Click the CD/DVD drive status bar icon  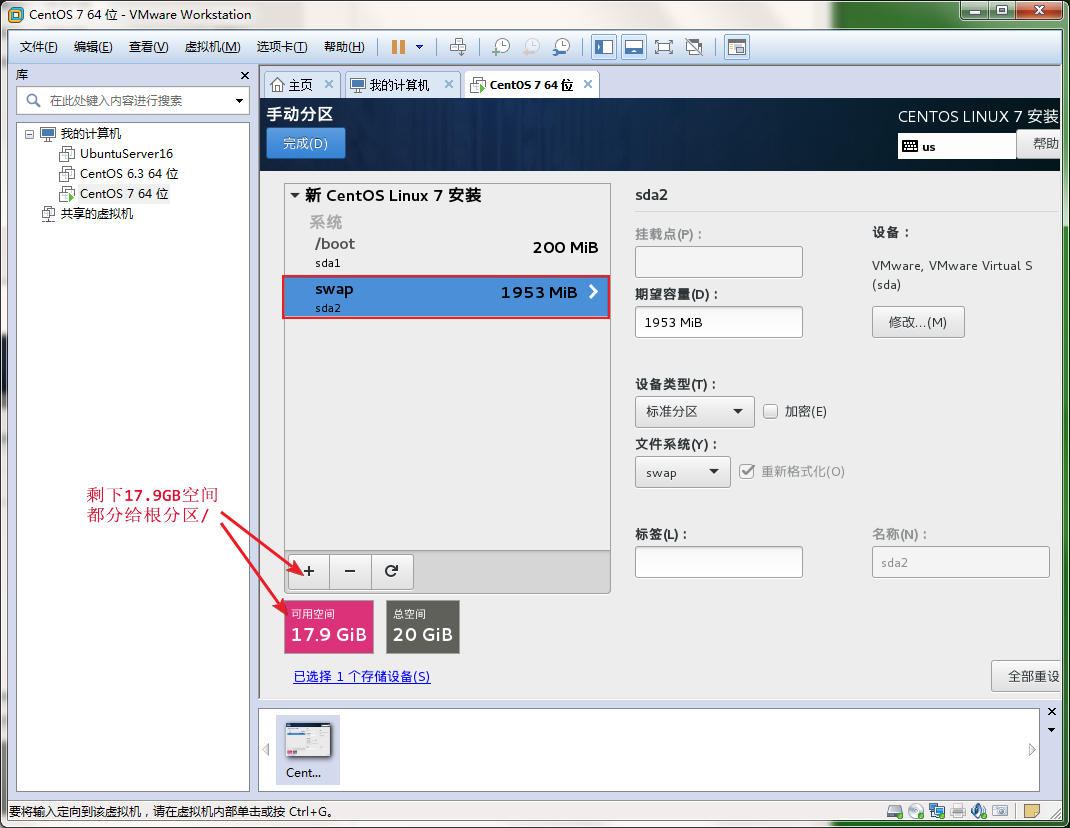point(916,811)
